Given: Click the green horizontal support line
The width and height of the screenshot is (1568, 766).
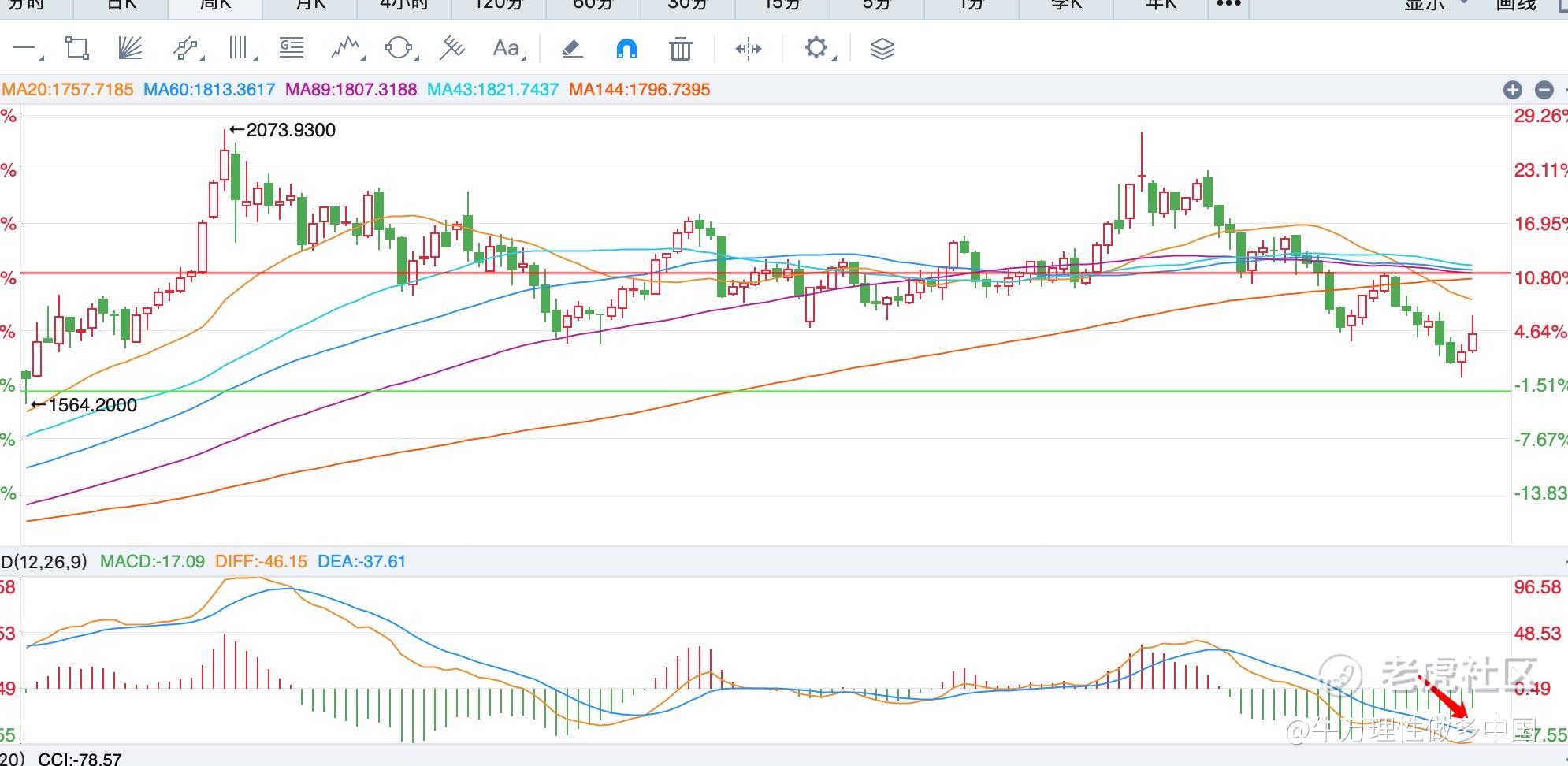Looking at the screenshot, I should tap(764, 391).
